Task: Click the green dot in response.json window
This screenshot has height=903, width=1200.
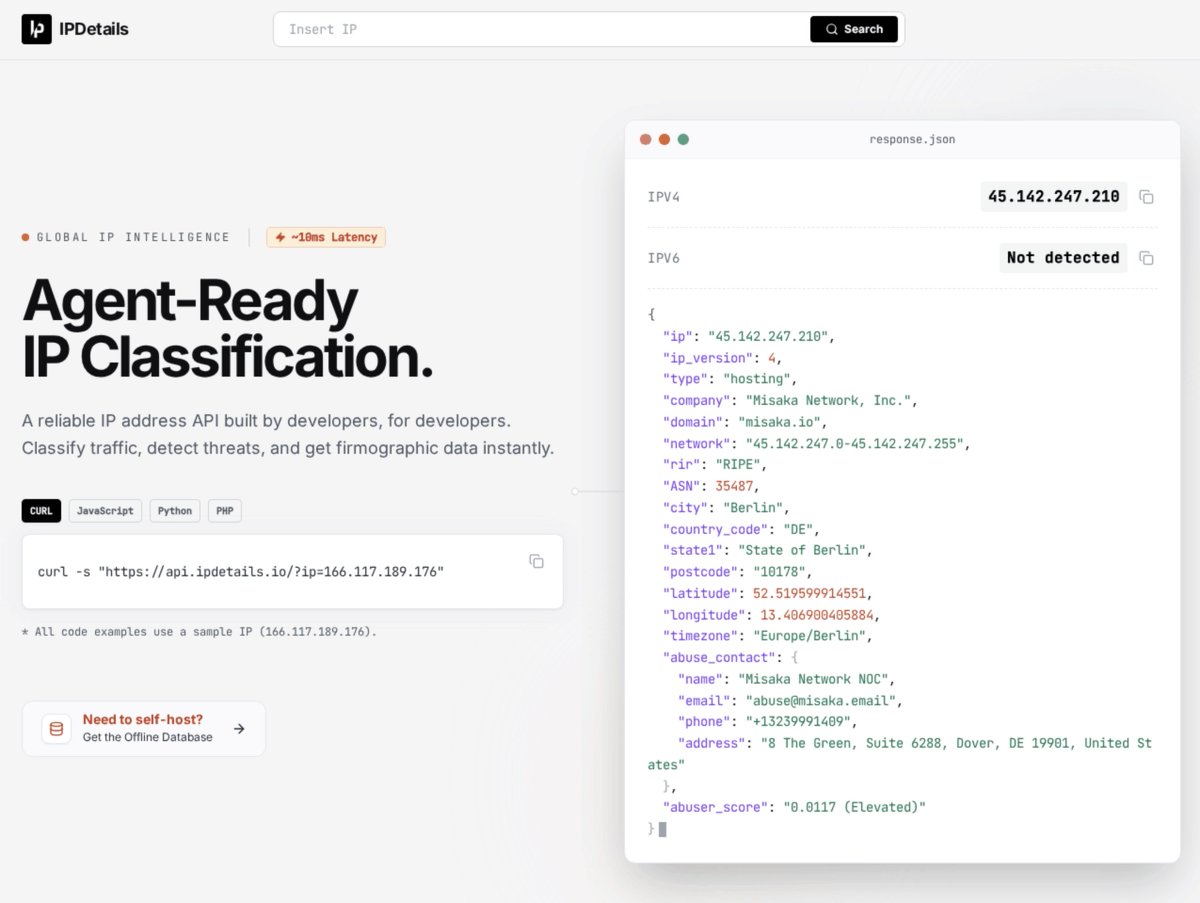Action: [683, 139]
